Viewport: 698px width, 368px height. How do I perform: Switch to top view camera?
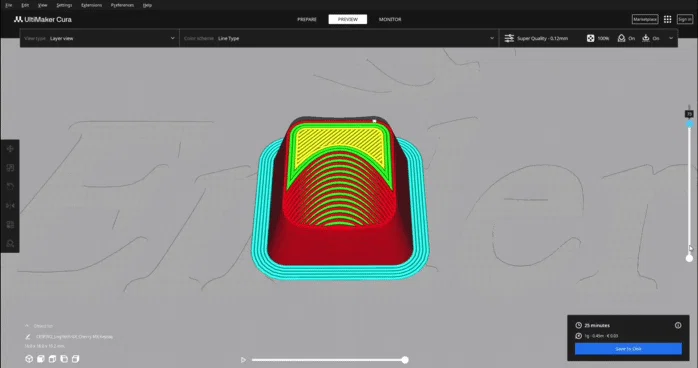click(x=52, y=359)
